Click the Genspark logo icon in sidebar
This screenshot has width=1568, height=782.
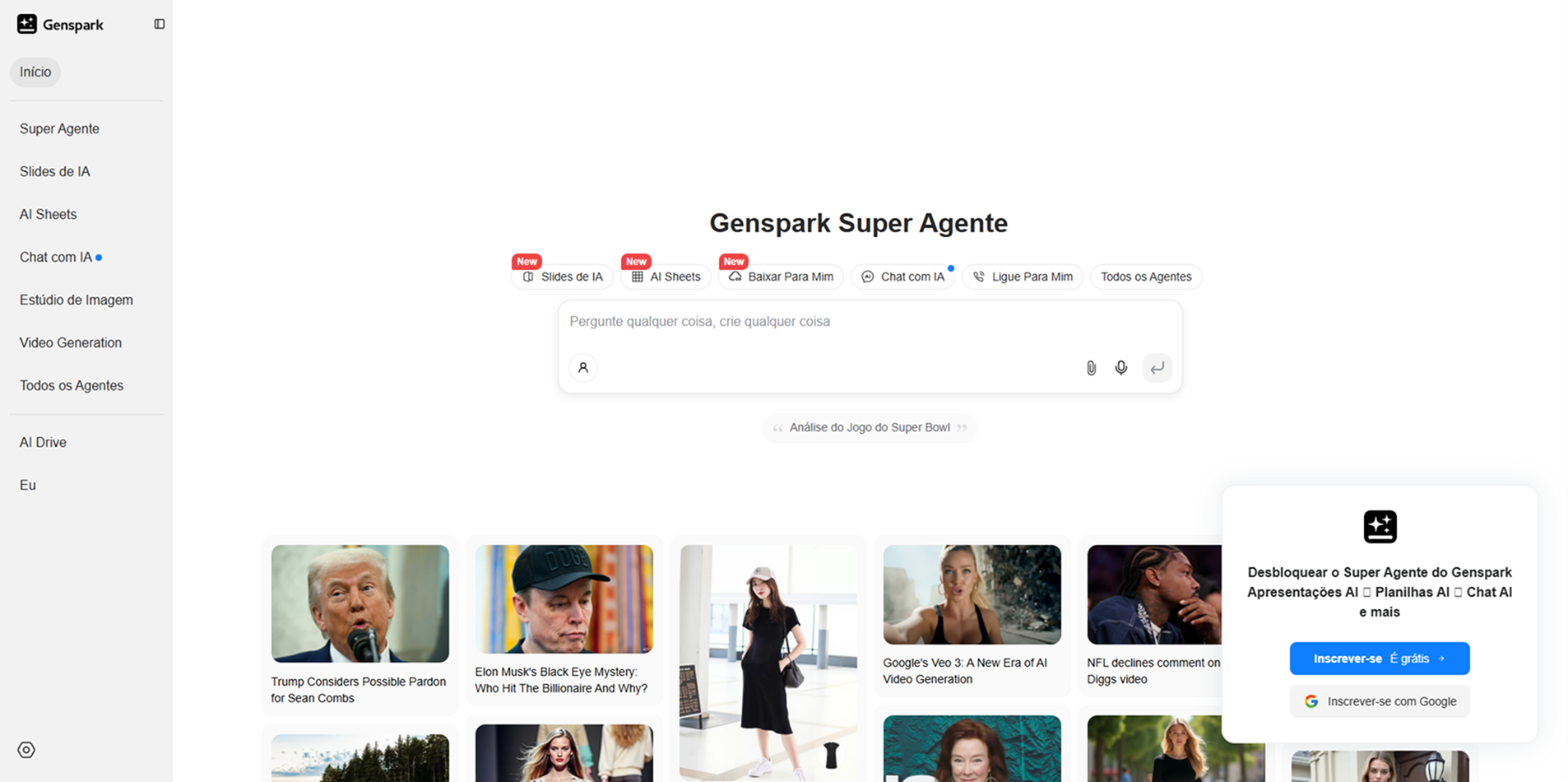pyautogui.click(x=27, y=24)
